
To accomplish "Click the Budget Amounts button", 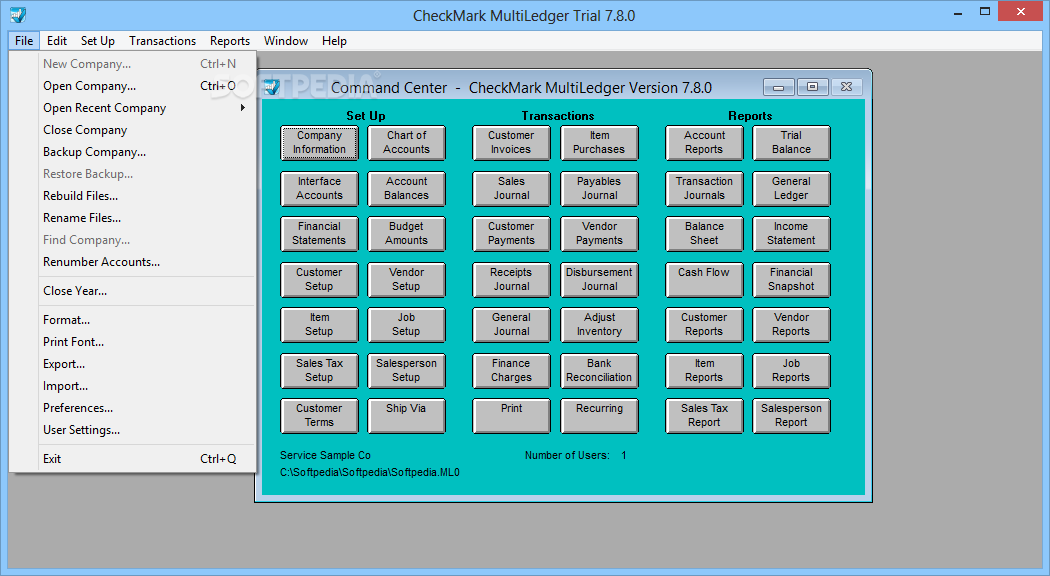I will [406, 234].
